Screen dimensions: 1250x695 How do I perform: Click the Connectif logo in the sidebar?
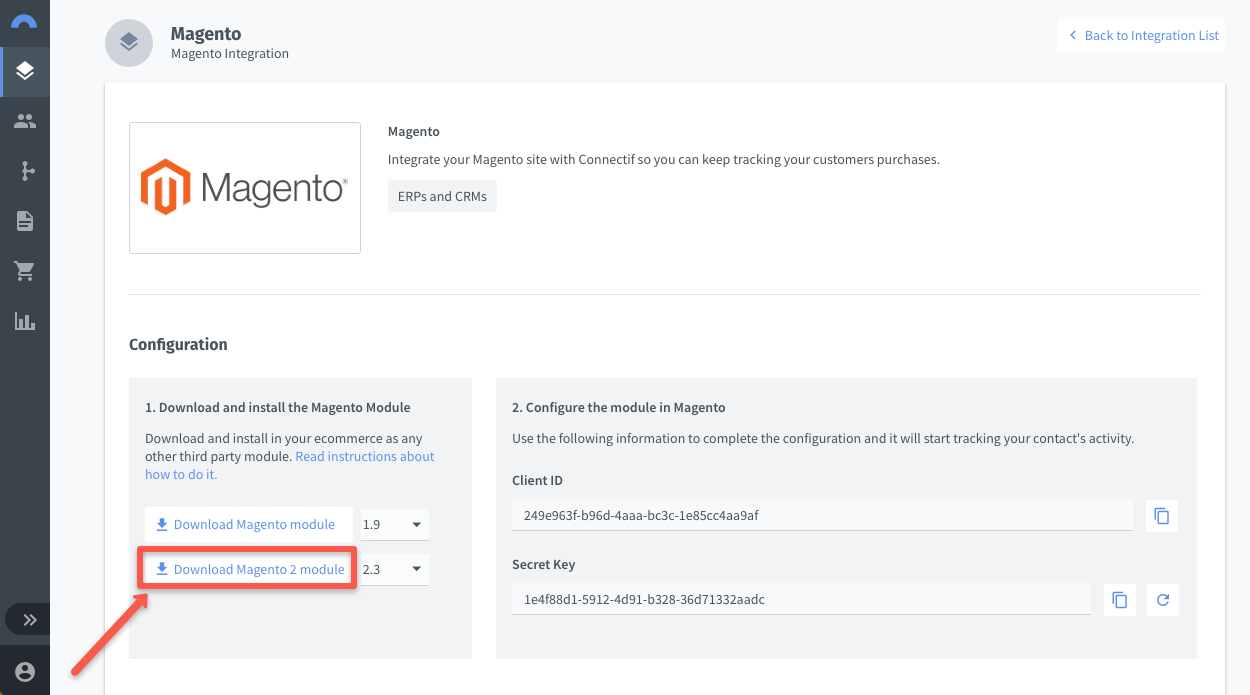point(24,20)
